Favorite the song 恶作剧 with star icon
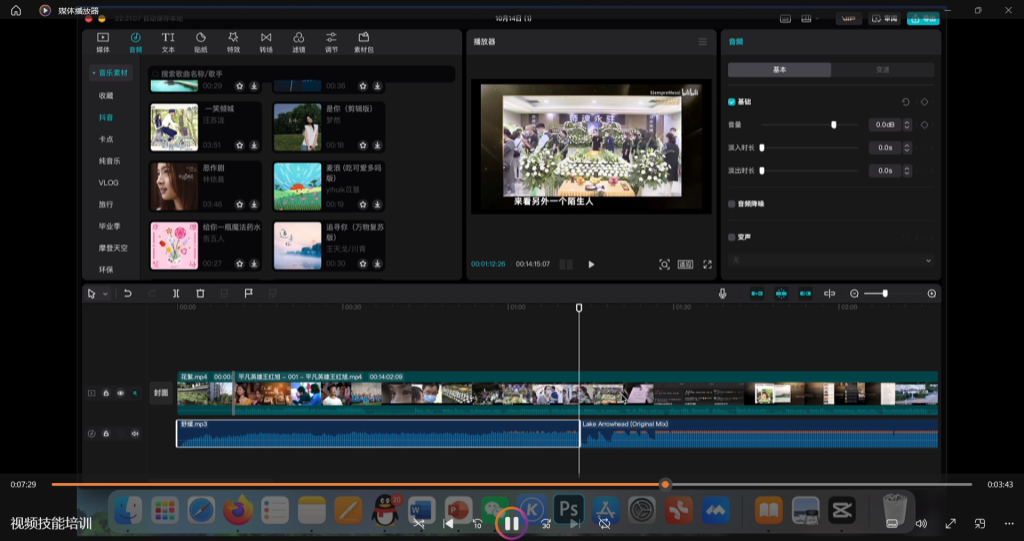1024x541 pixels. (x=240, y=204)
